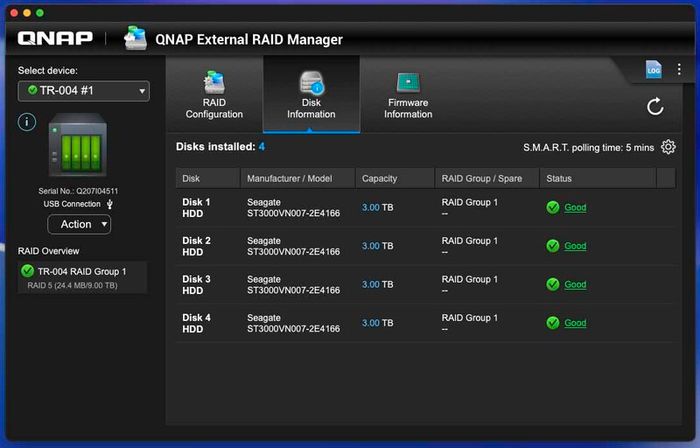Click the Status column header
This screenshot has height=448, width=700.
(x=598, y=178)
